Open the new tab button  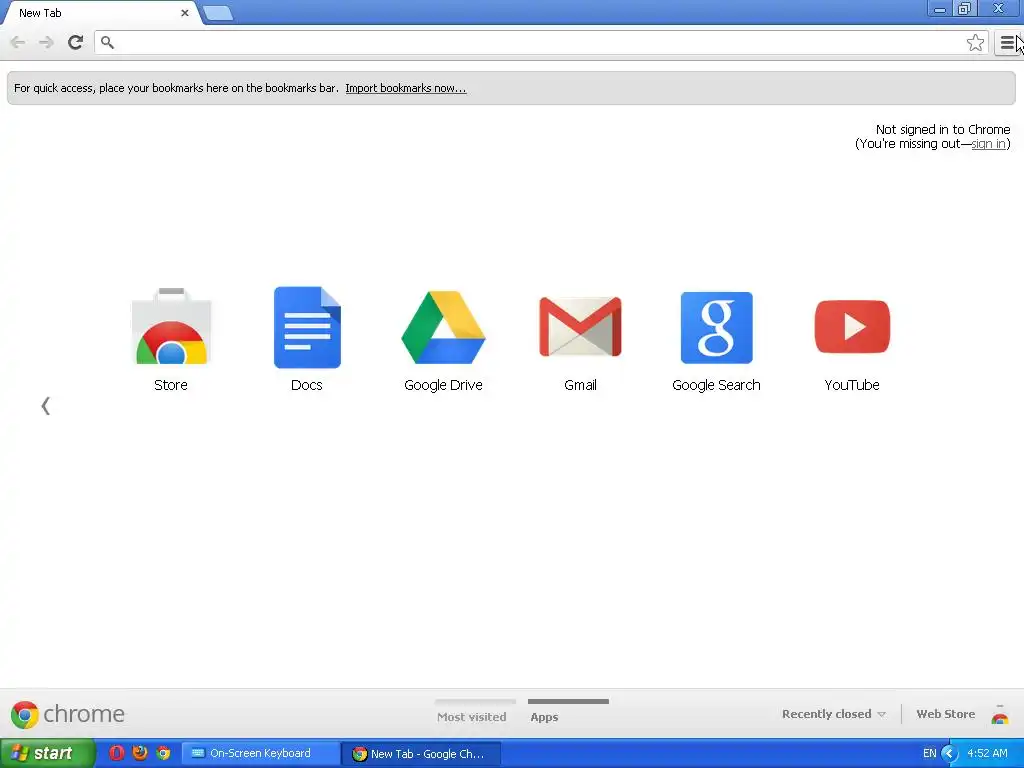[x=217, y=12]
